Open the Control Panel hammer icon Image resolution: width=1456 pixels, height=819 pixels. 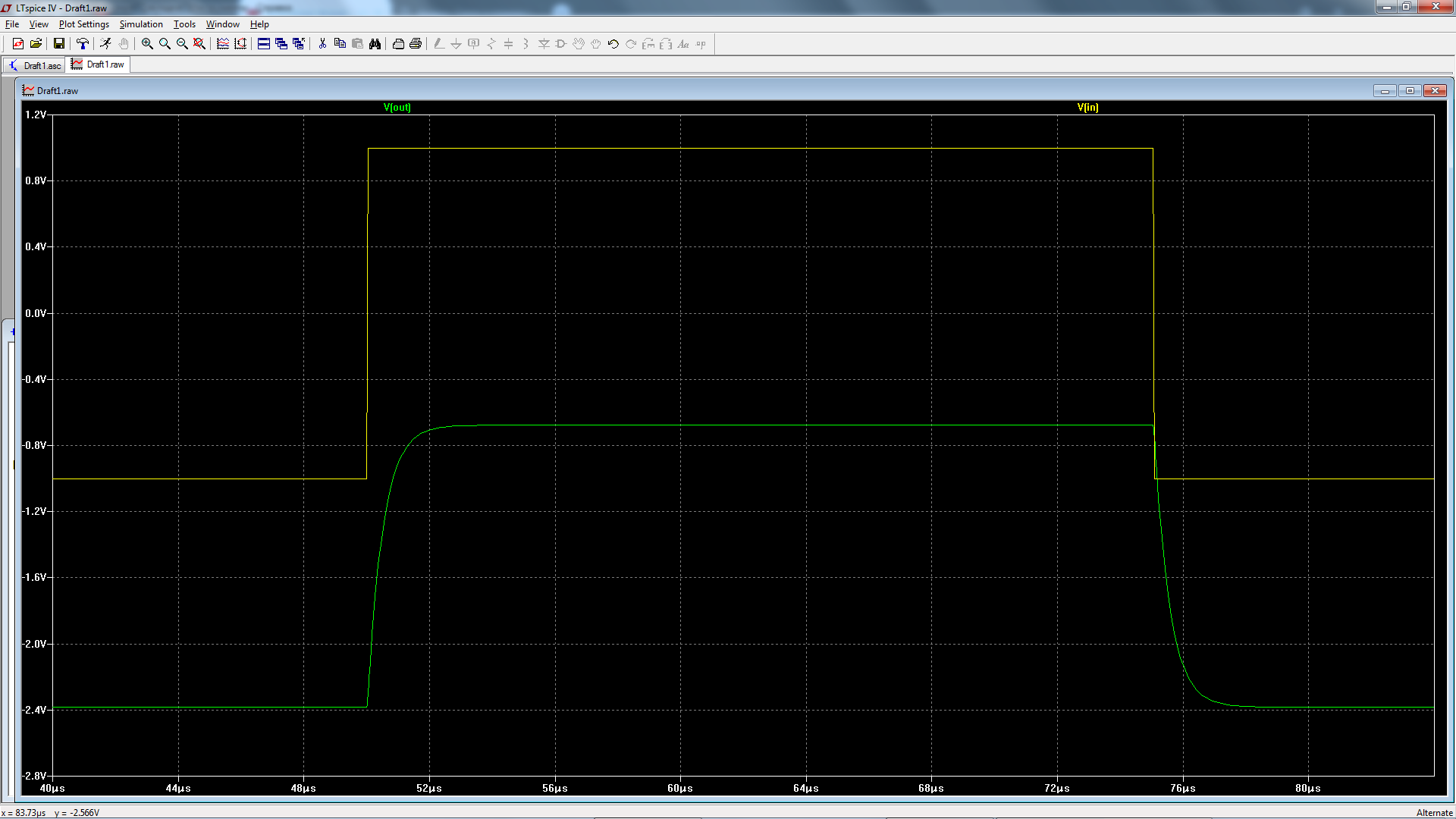click(x=83, y=44)
